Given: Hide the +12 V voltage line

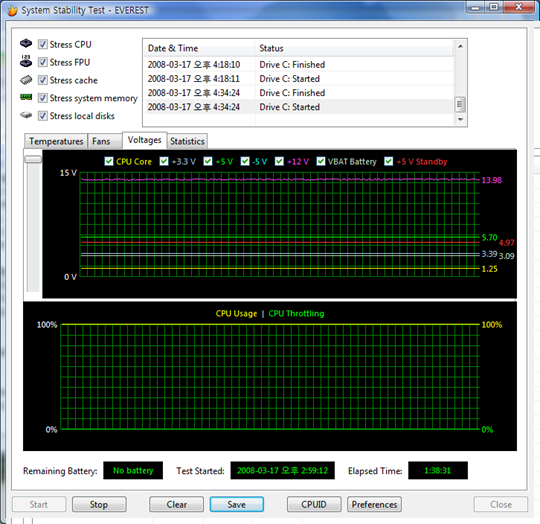Looking at the screenshot, I should click(x=279, y=161).
